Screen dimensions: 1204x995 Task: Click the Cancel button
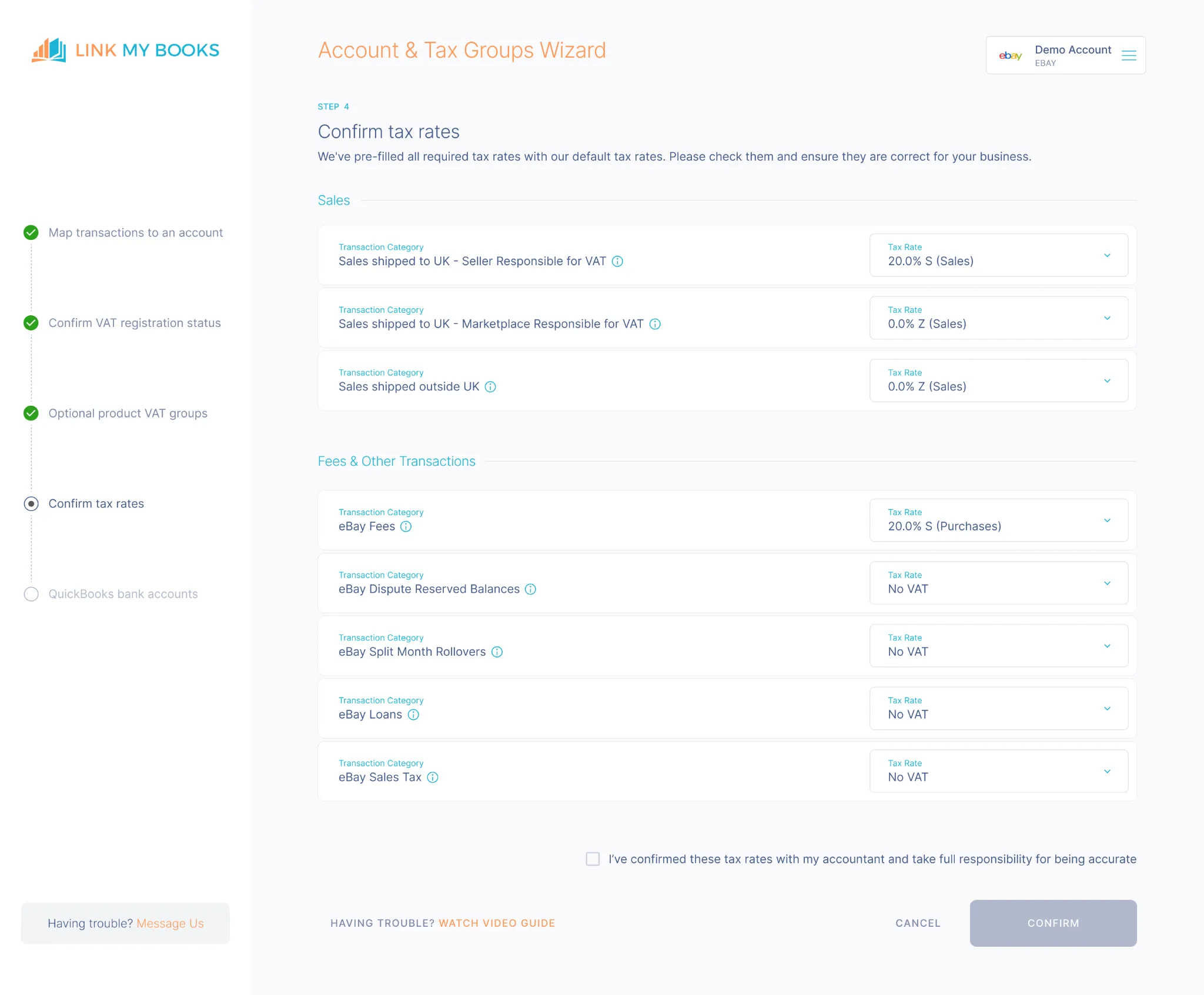click(x=918, y=923)
